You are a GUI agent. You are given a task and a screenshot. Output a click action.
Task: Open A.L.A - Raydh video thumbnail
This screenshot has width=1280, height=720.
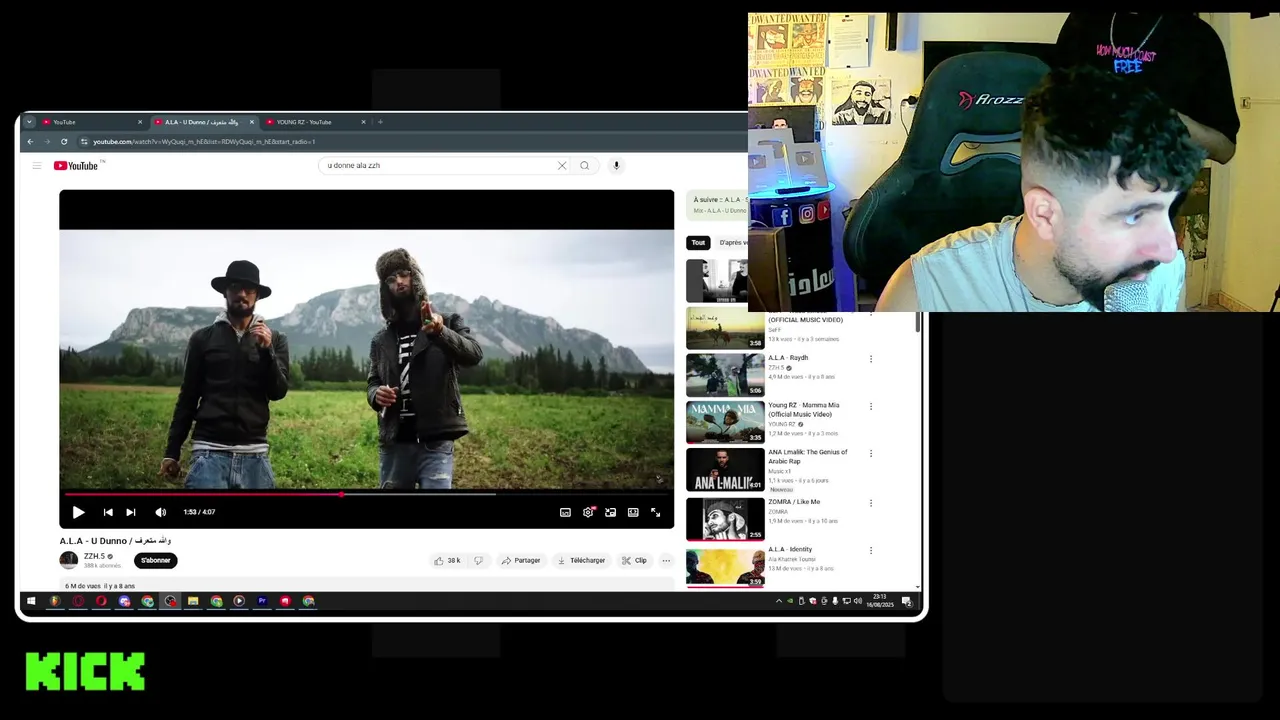pyautogui.click(x=725, y=375)
